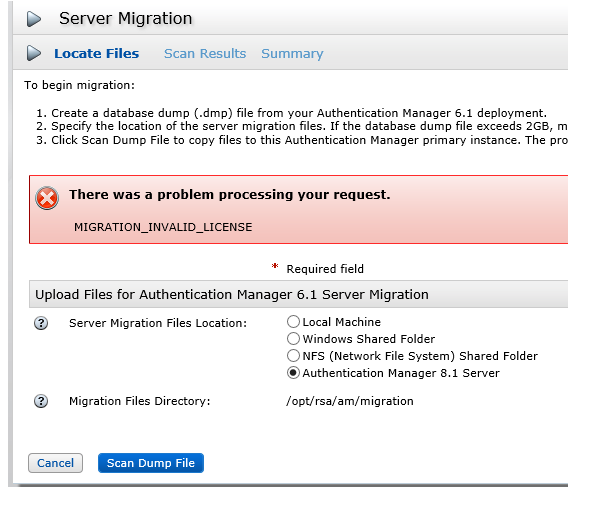
Task: Click the problem processing your request message
Action: [229, 194]
